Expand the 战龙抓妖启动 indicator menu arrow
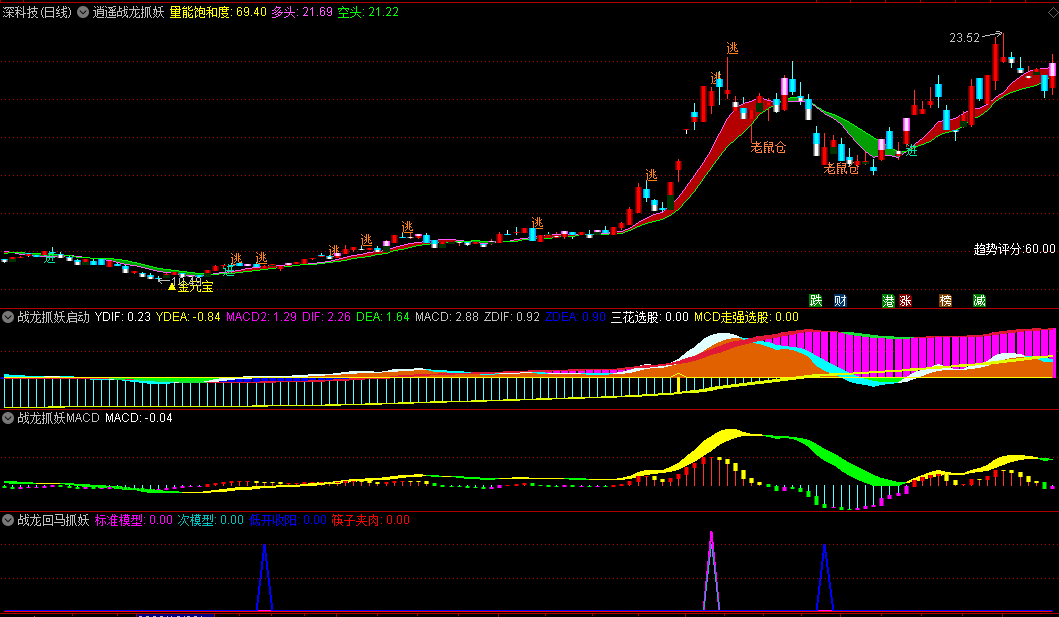 tap(8, 317)
